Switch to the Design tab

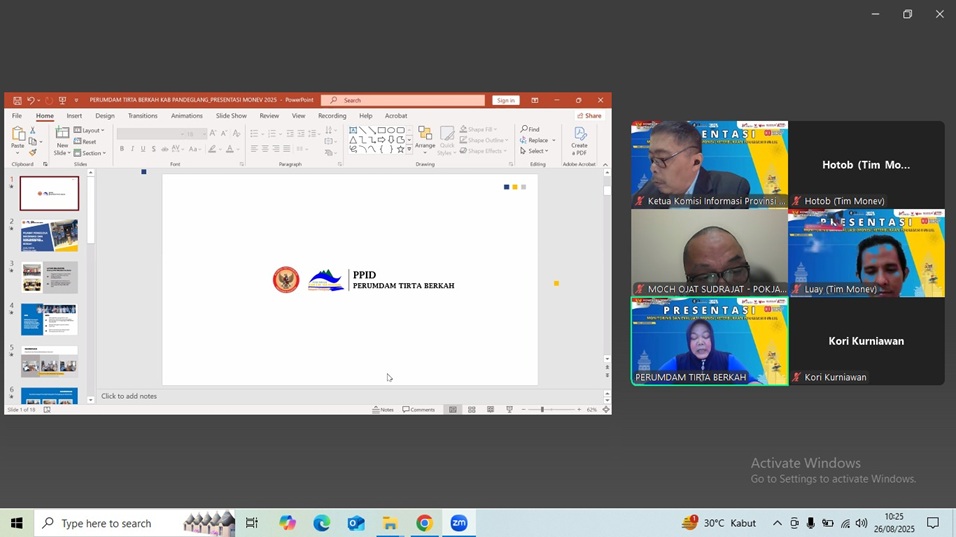pyautogui.click(x=105, y=115)
